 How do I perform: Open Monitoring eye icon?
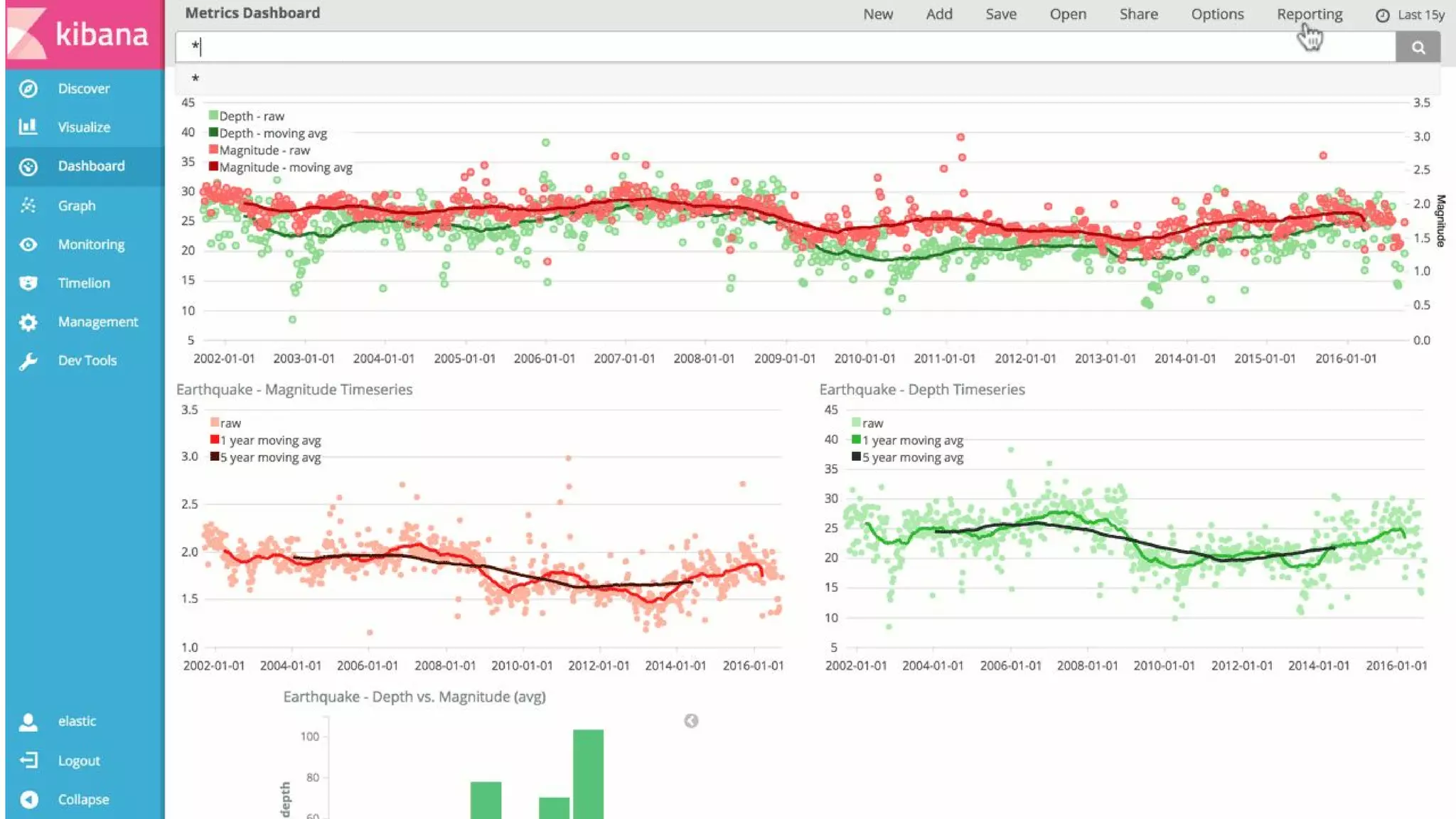(x=28, y=245)
